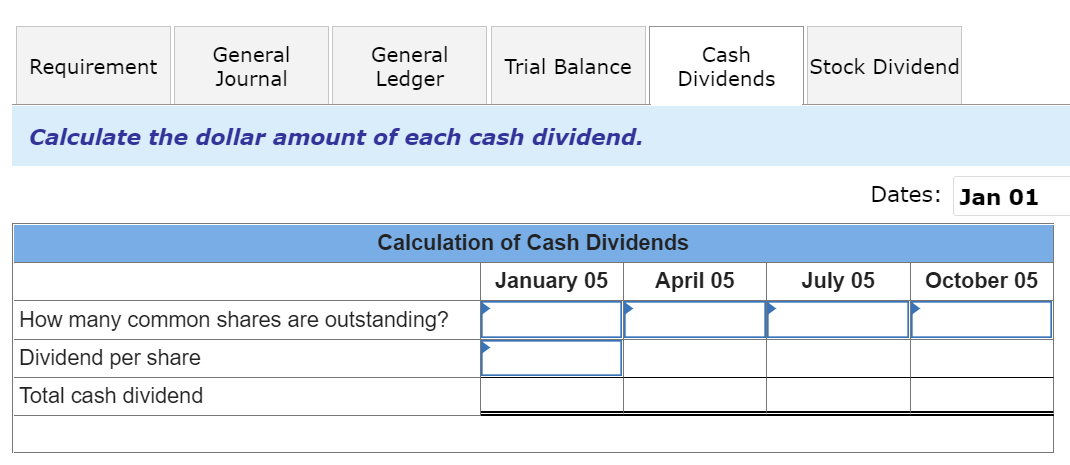The height and width of the screenshot is (465, 1070).
Task: Click the 'April 05' column header
Action: (x=695, y=281)
